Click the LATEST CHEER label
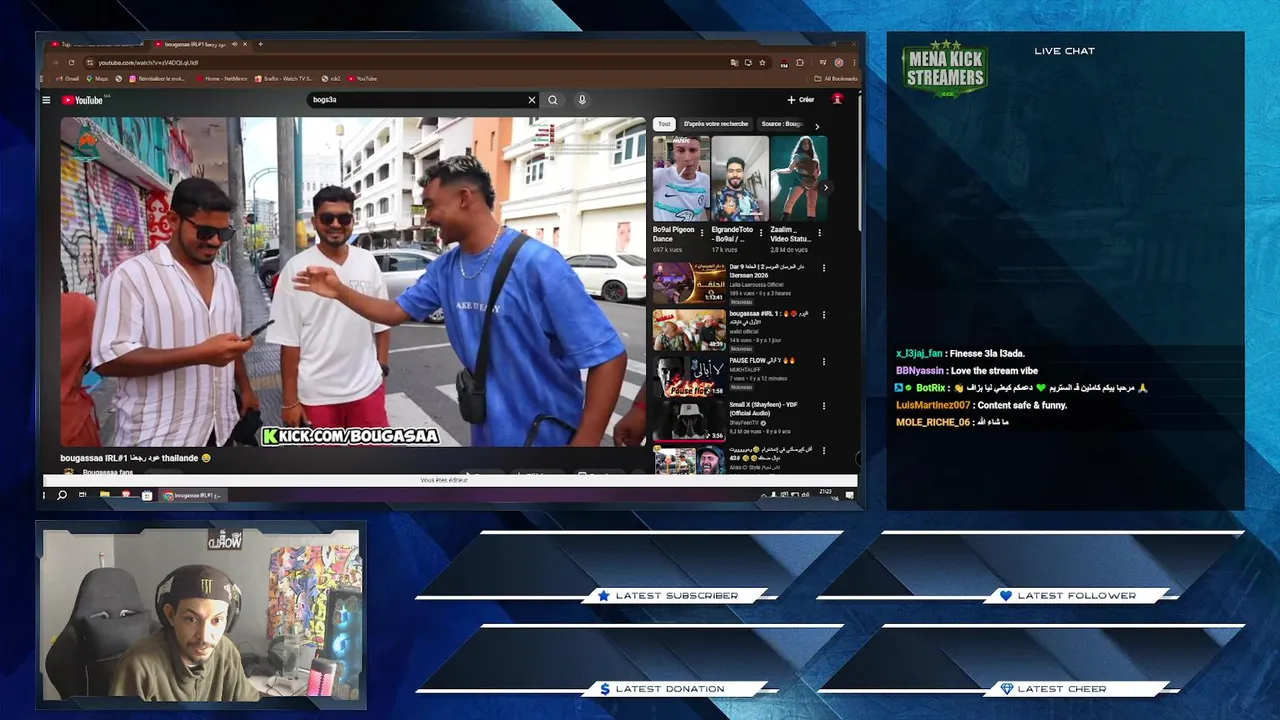The image size is (1280, 720). pyautogui.click(x=1062, y=689)
